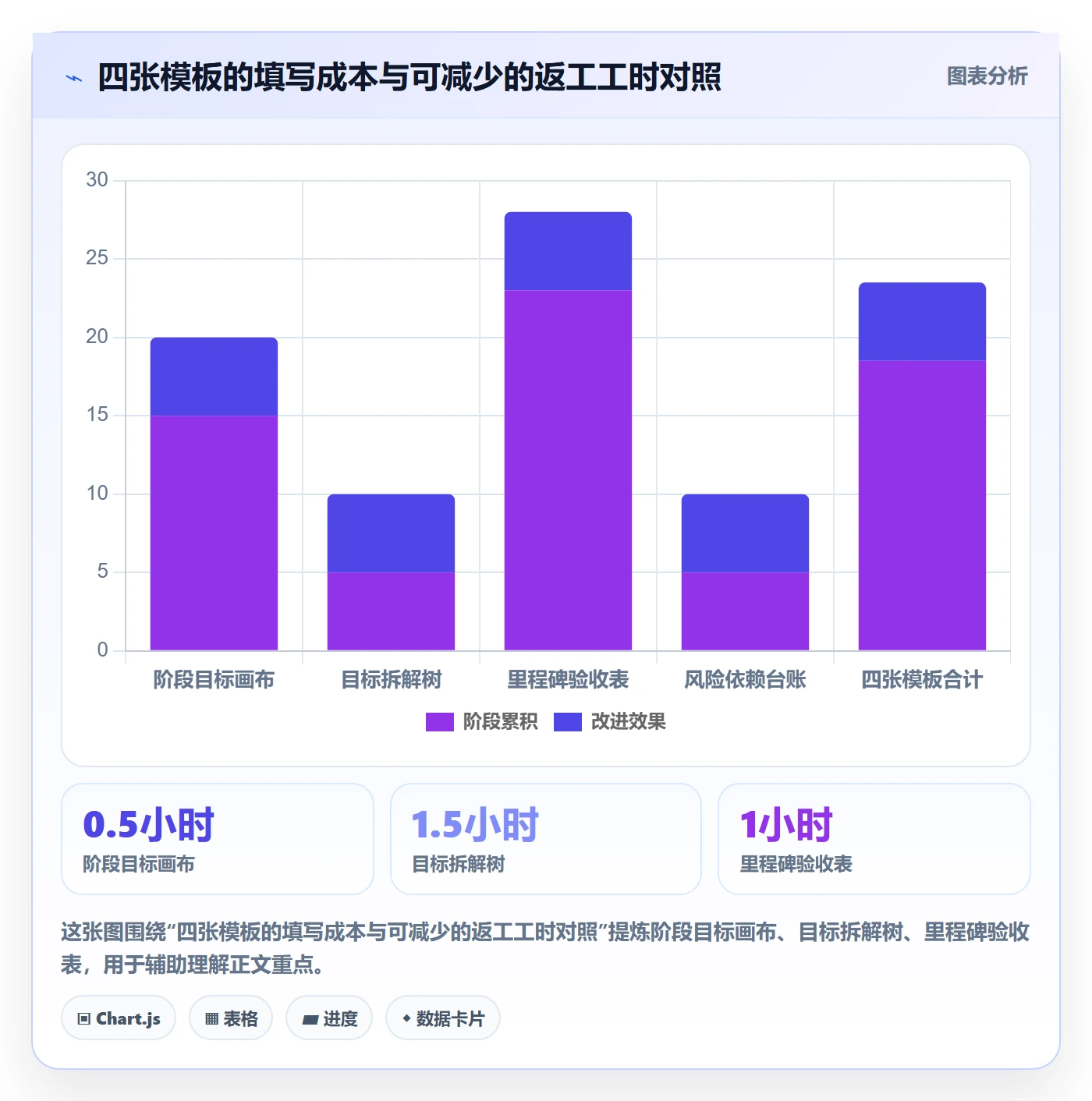Click the purple bar segment for 四张模板合计
Screen dimensions: 1092x1101
point(922,505)
